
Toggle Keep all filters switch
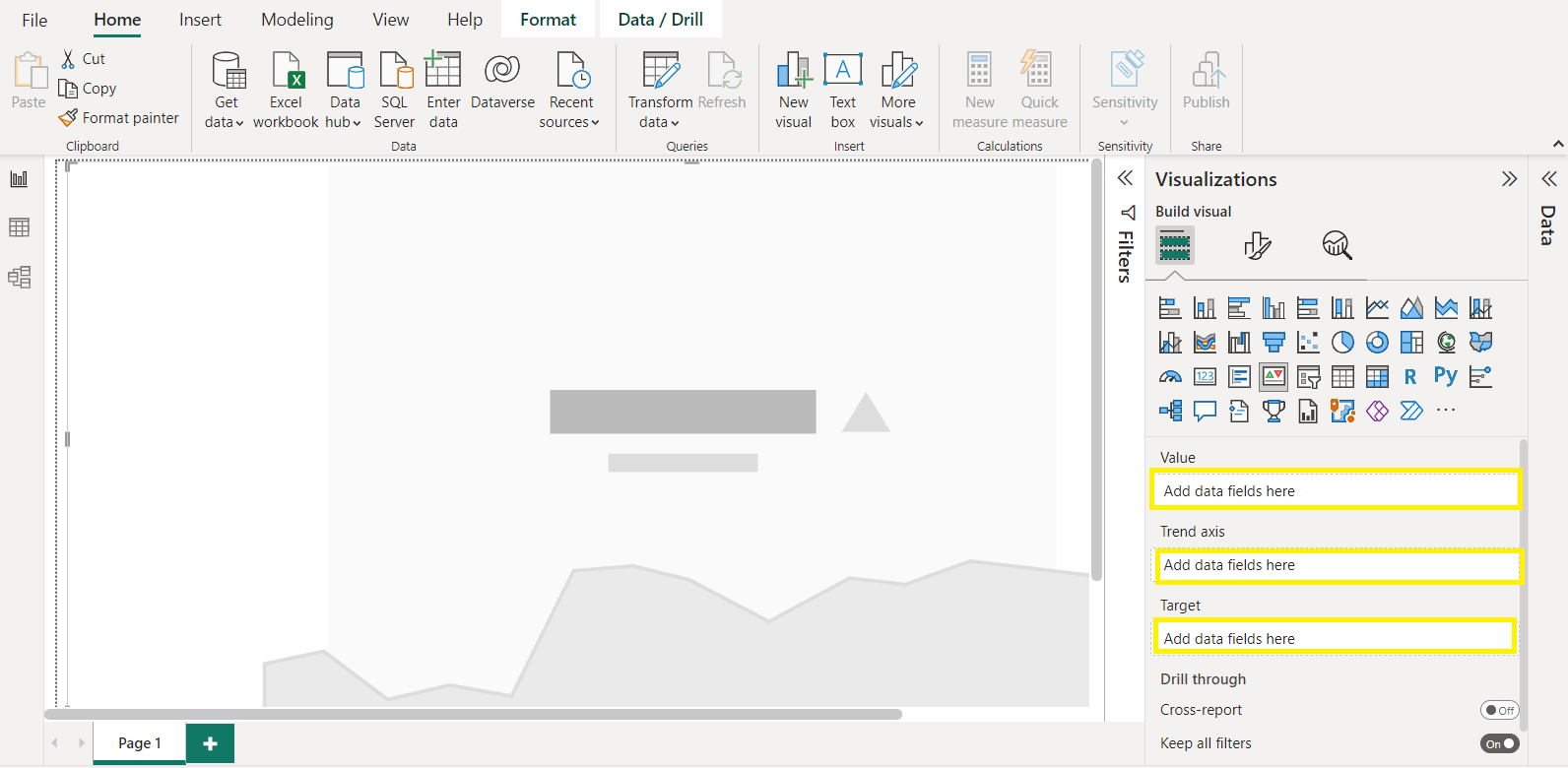tap(1499, 743)
